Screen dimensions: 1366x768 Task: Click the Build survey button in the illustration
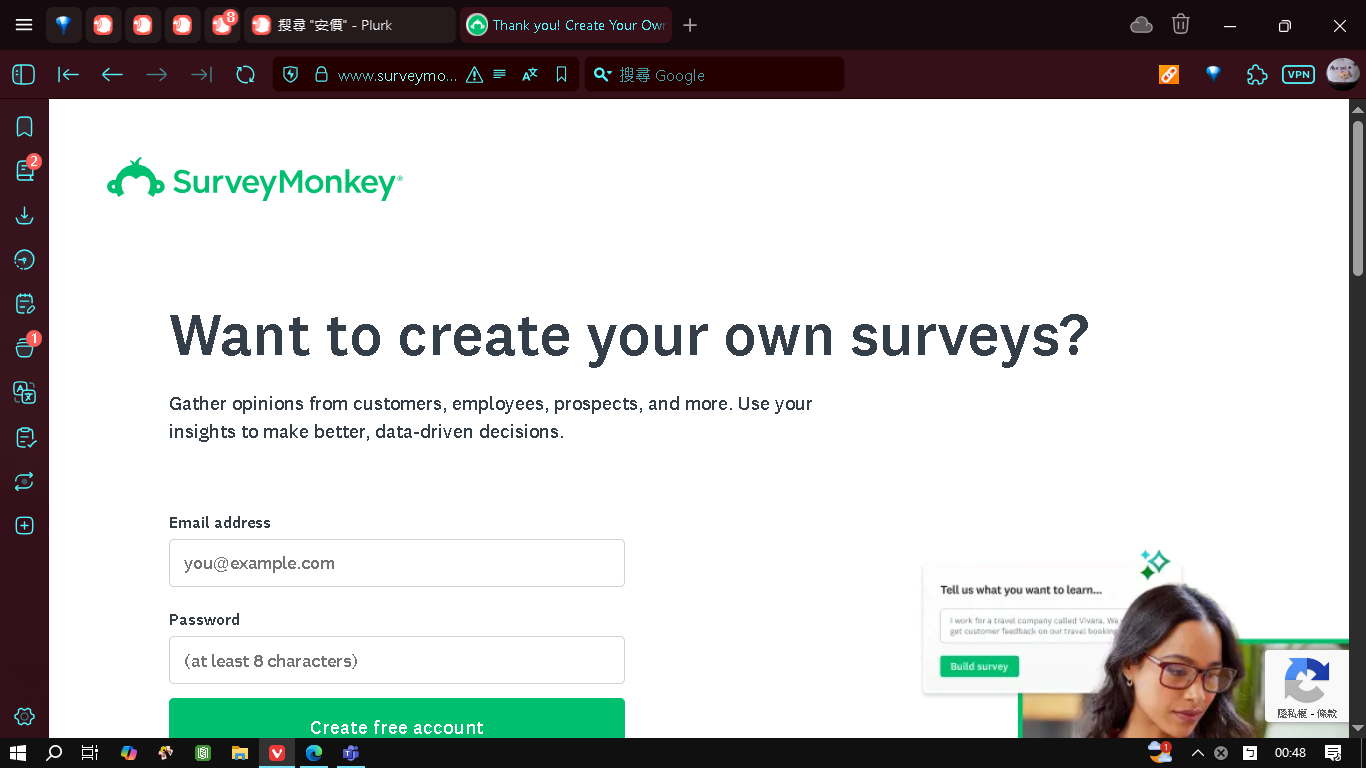pyautogui.click(x=979, y=666)
